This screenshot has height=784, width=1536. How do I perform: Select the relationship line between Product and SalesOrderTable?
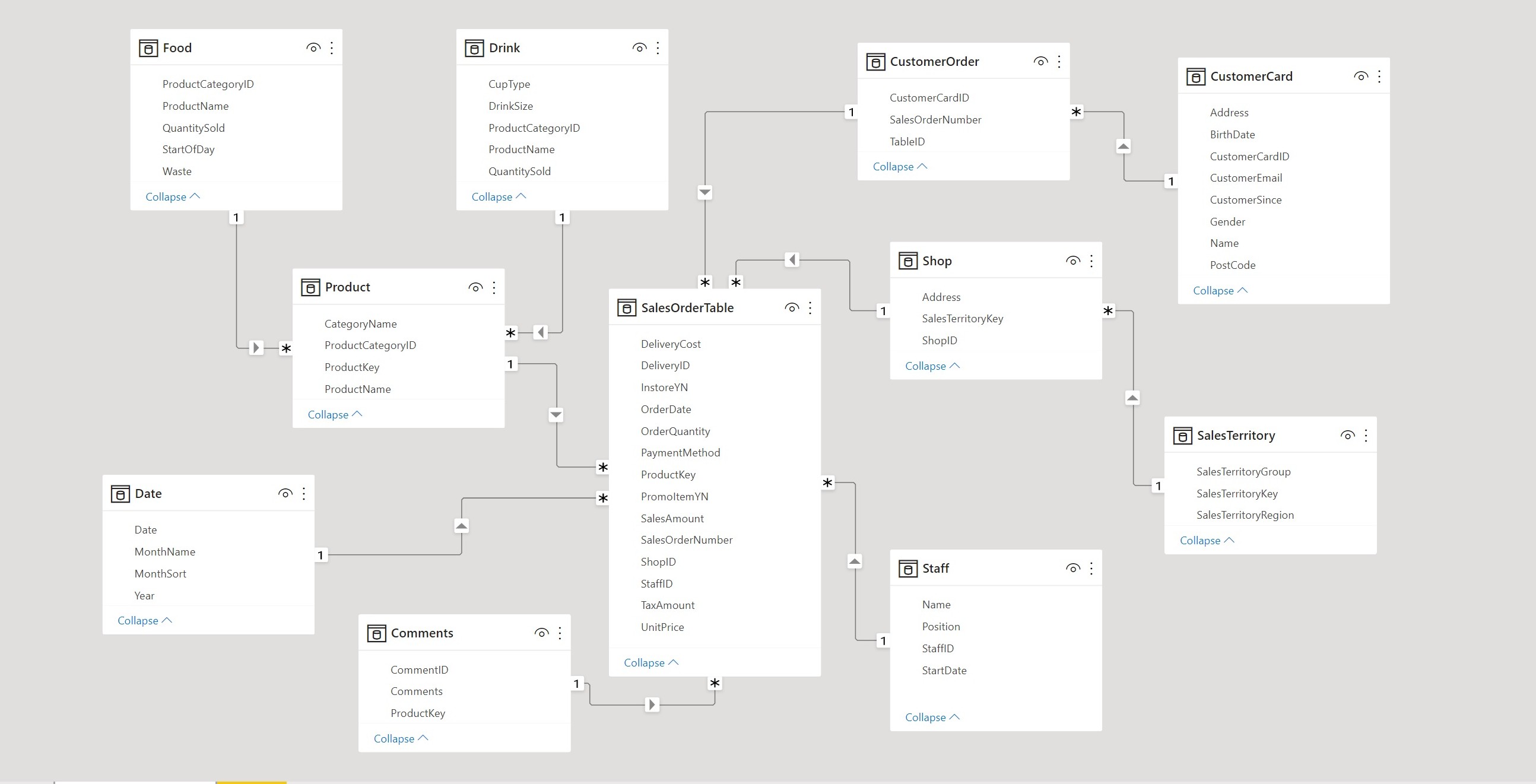click(x=556, y=414)
